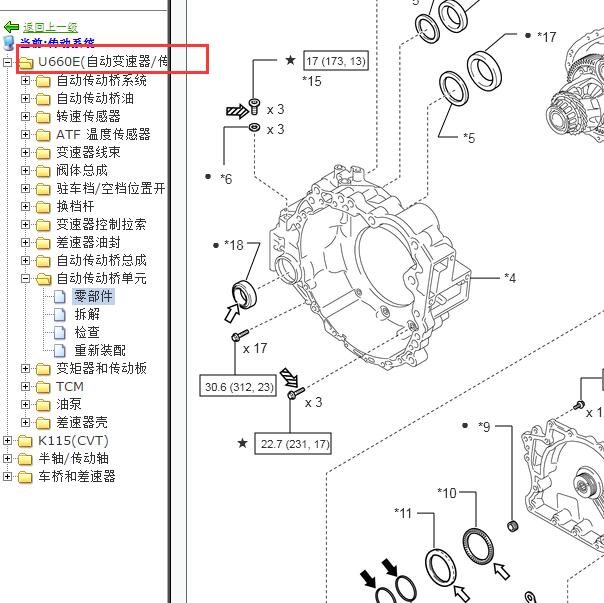Click the 阀体总成 folder icon
The height and width of the screenshot is (603, 604).
43,171
